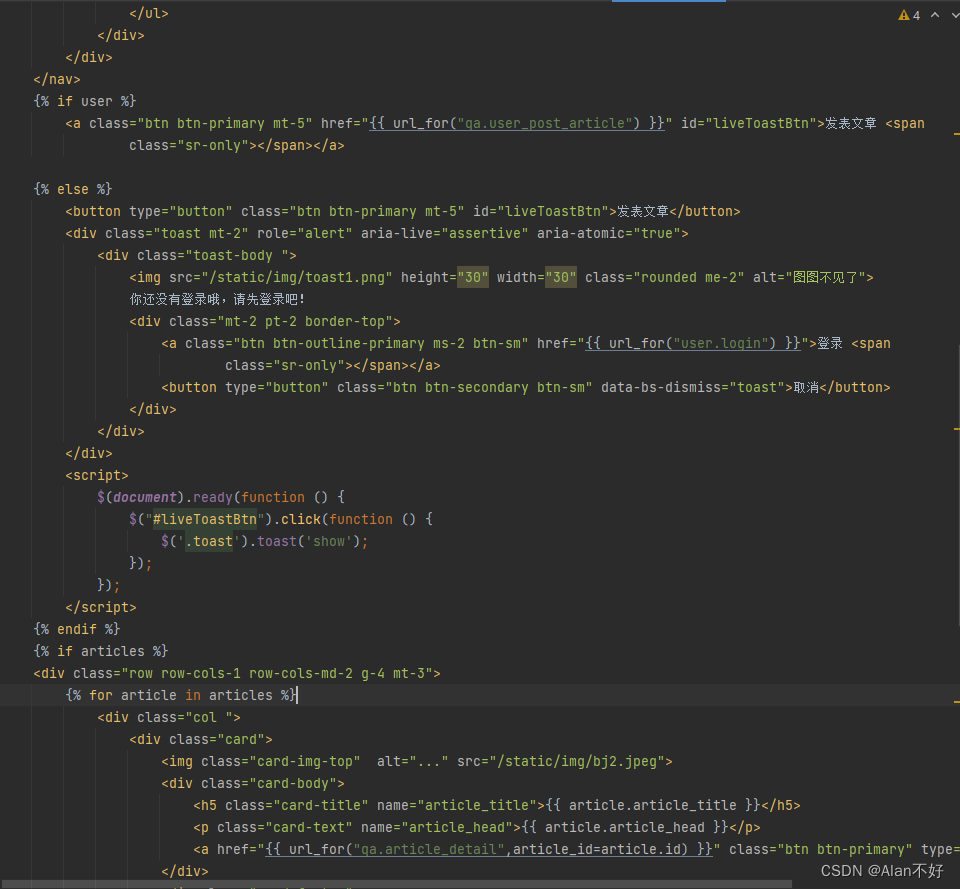
Task: Click the src="/static/img/toast1.png" attribute
Action: click(x=281, y=277)
